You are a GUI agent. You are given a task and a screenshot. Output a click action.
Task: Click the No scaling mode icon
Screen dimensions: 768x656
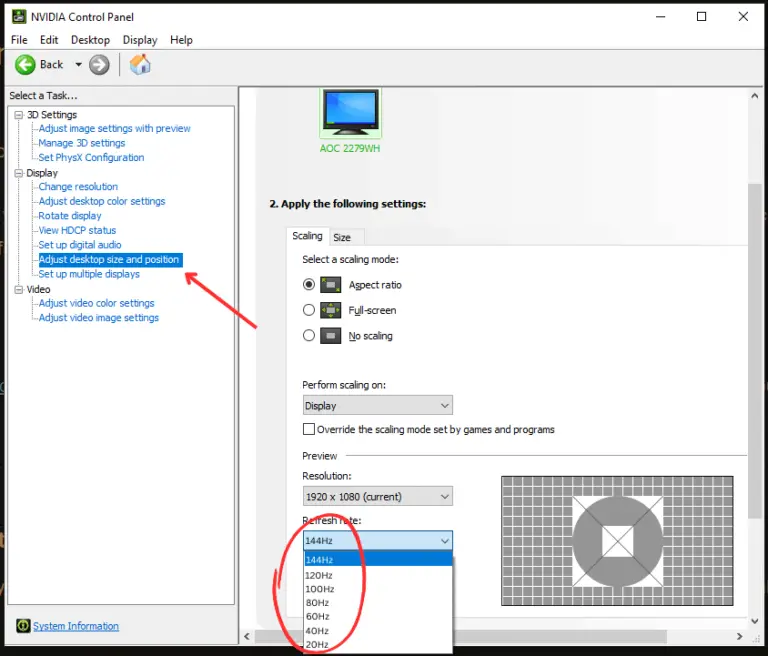(331, 336)
